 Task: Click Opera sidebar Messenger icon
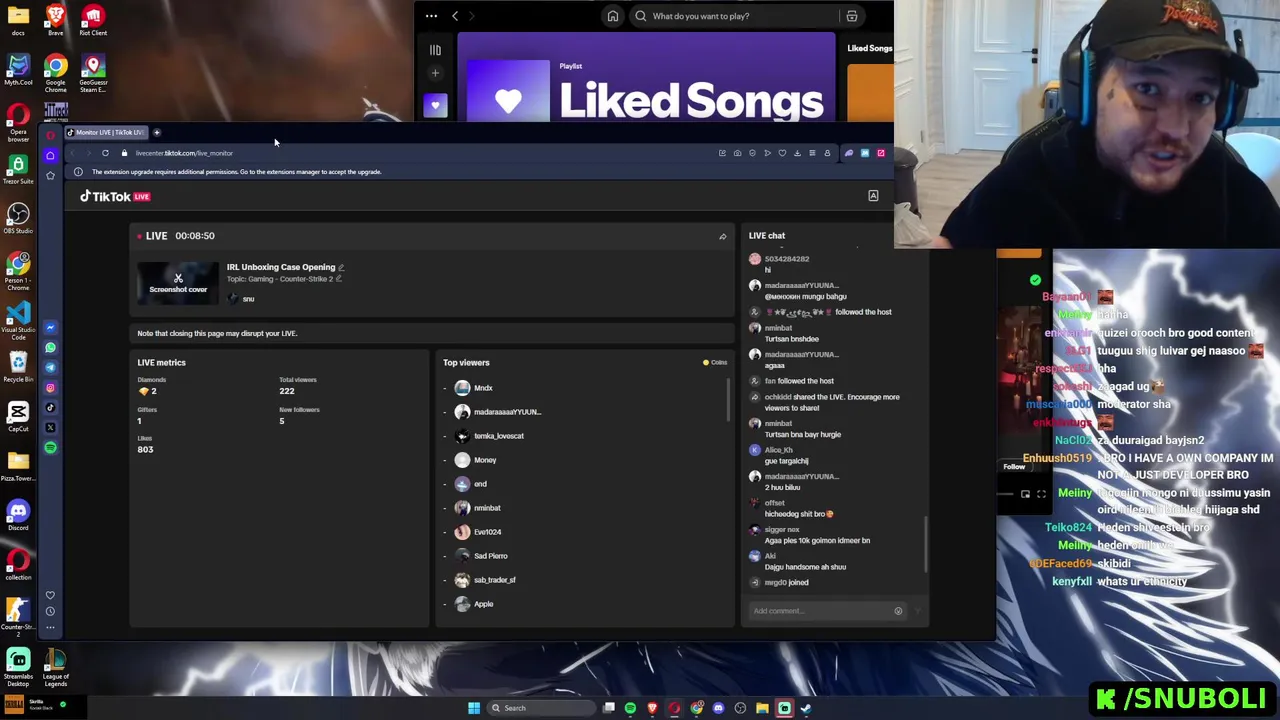point(50,327)
